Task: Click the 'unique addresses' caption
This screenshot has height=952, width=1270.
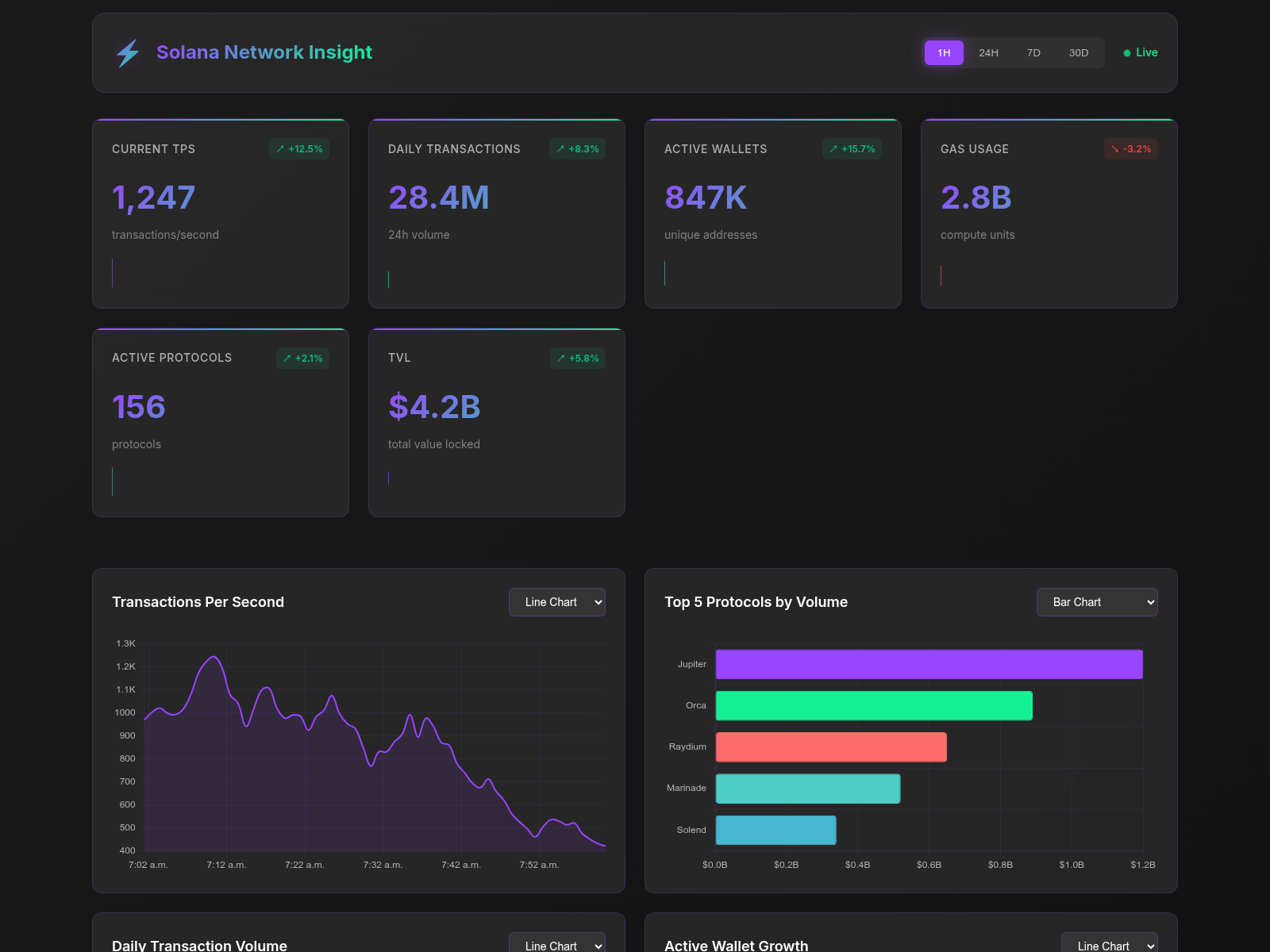Action: [x=710, y=235]
